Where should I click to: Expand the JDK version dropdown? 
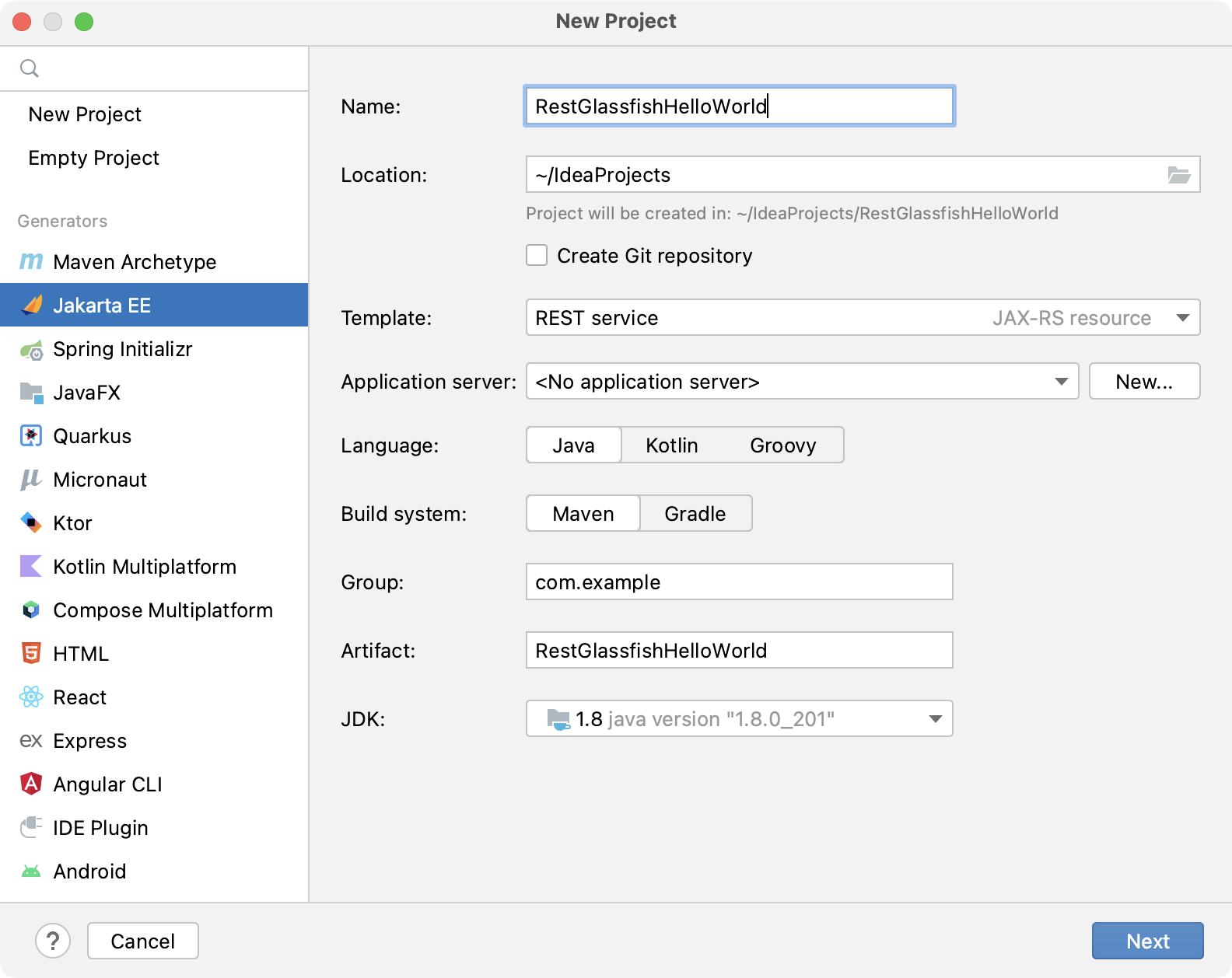coord(740,718)
